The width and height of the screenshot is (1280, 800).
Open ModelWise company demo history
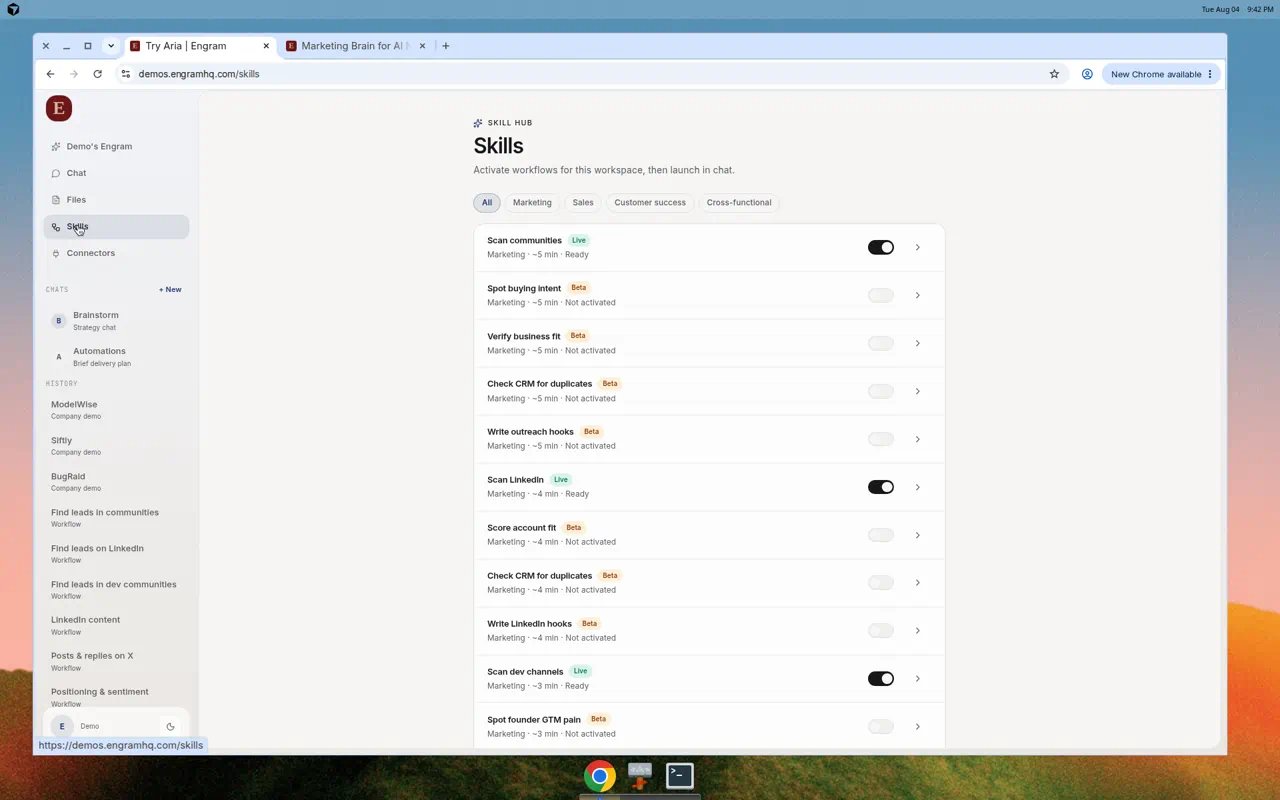116,410
